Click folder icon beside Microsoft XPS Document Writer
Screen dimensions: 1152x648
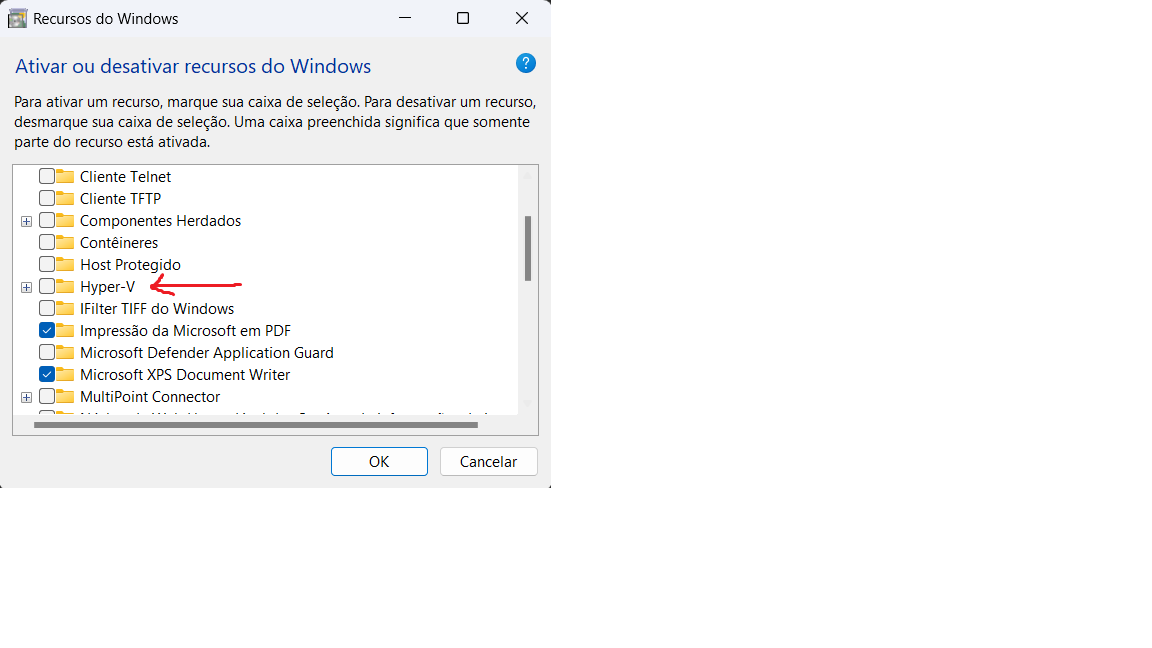pyautogui.click(x=65, y=374)
